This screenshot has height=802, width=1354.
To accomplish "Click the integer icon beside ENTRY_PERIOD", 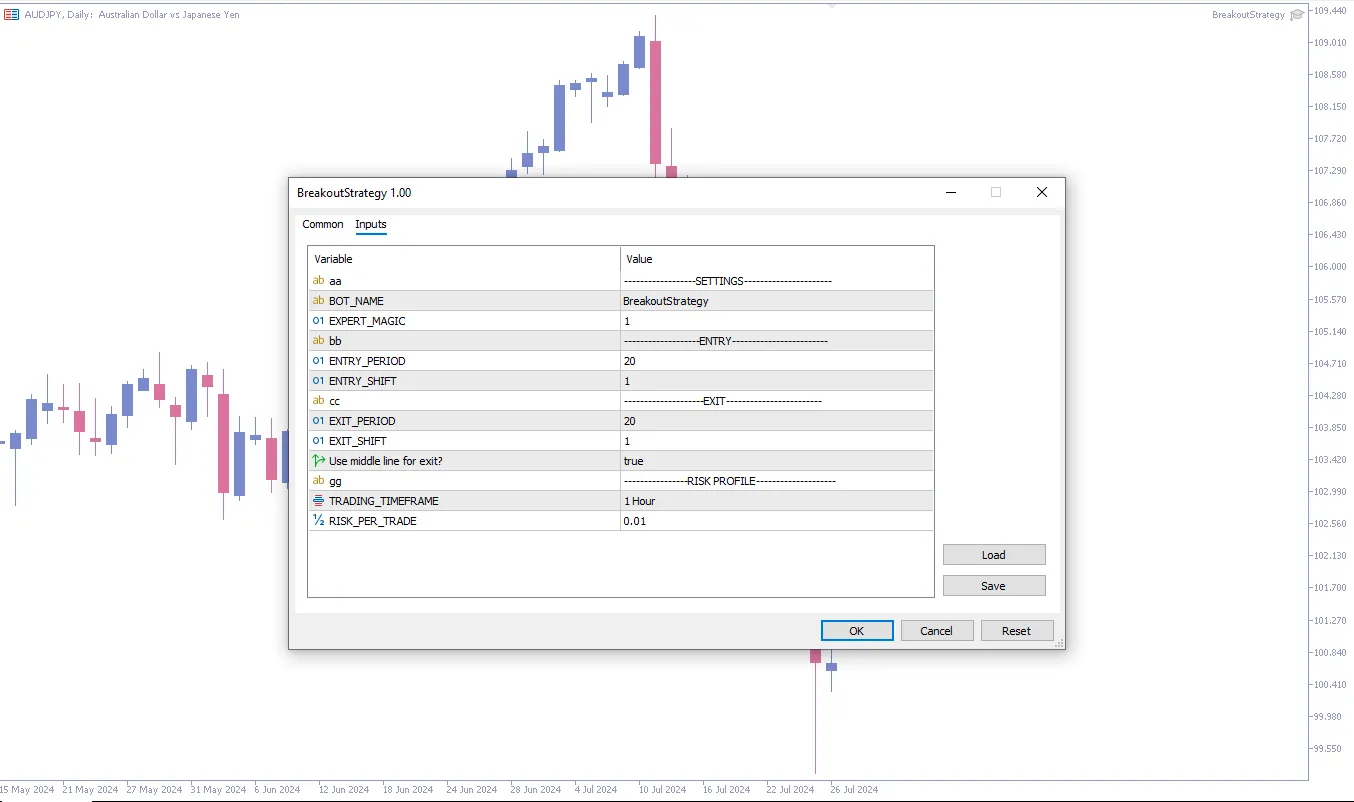I will [318, 361].
